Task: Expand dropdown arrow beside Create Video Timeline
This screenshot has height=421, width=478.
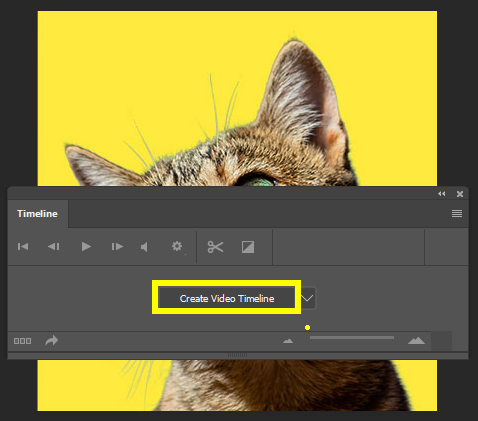Action: point(308,298)
